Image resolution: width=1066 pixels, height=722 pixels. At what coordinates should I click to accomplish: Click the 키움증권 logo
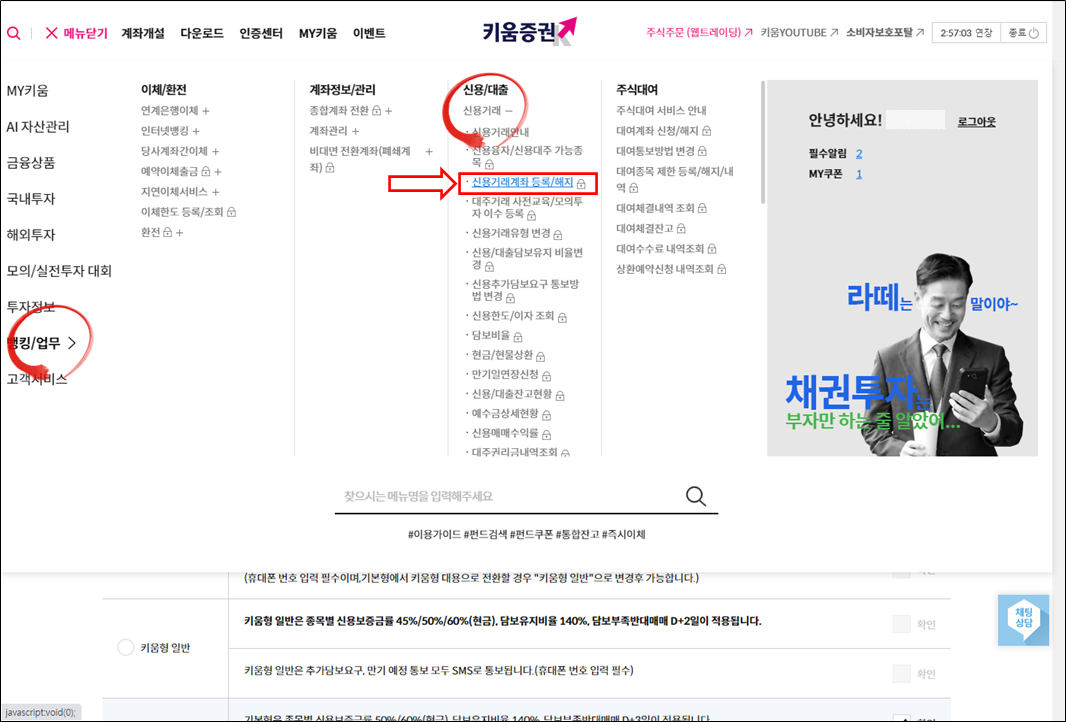tap(530, 31)
